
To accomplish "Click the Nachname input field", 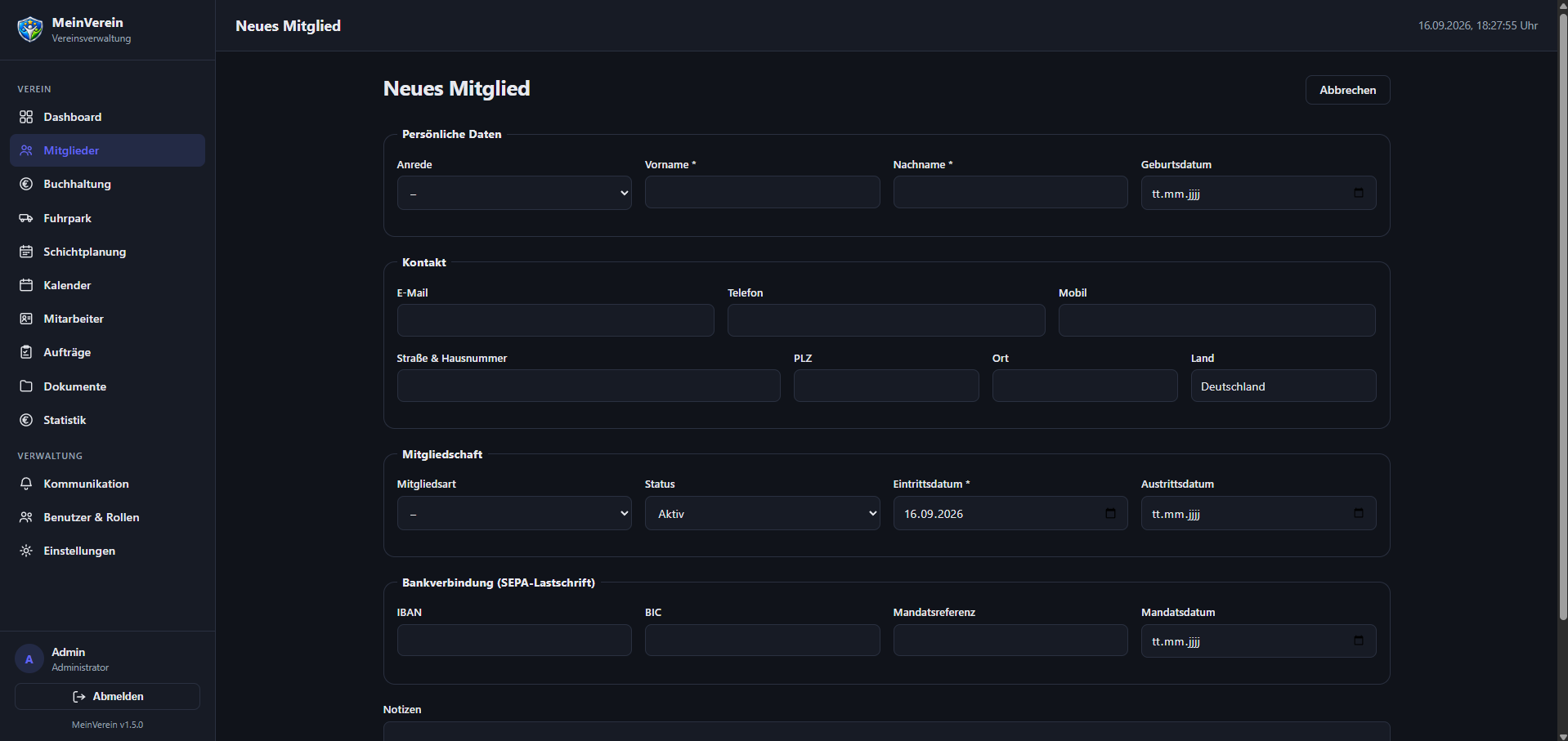I will tap(1010, 193).
